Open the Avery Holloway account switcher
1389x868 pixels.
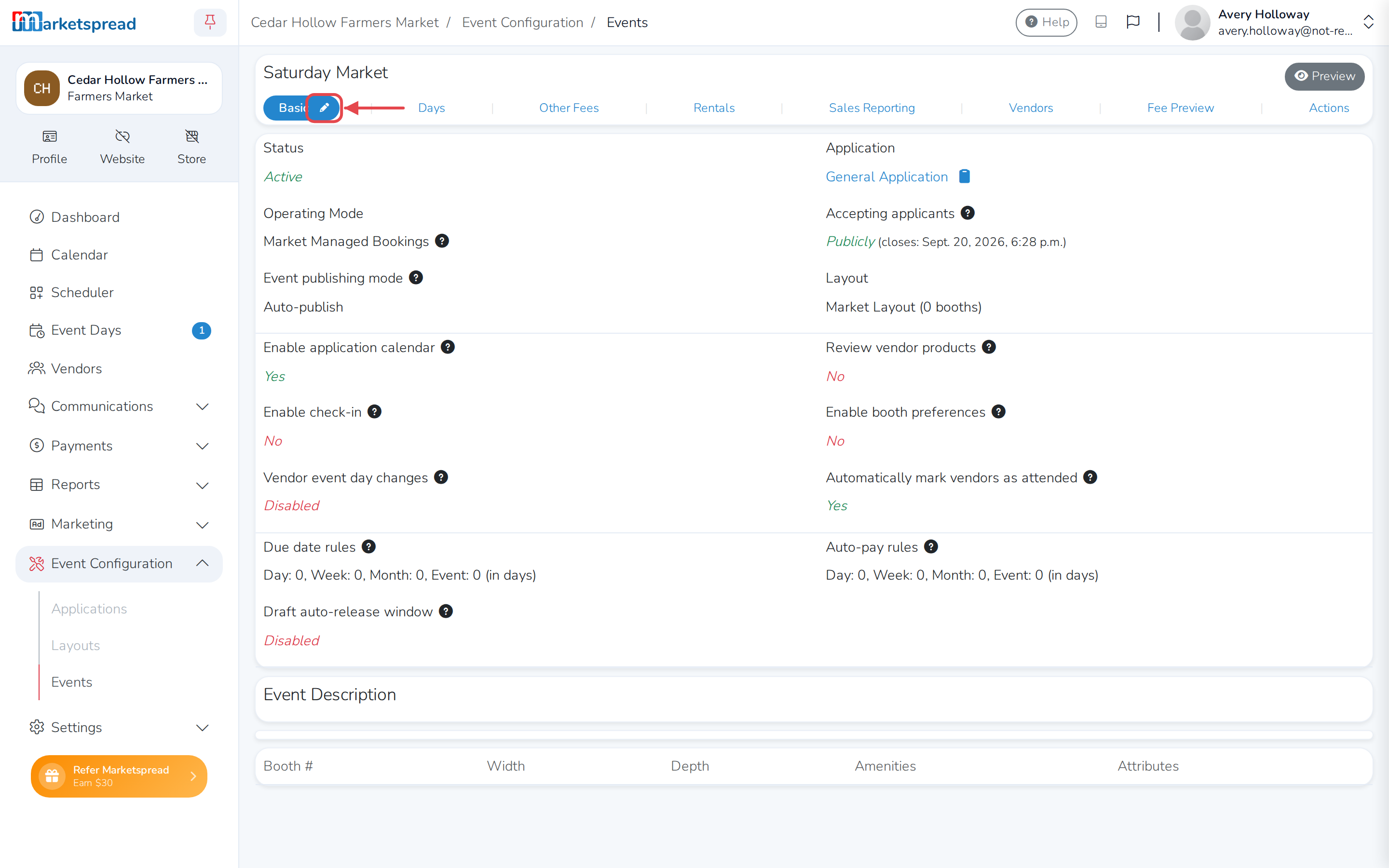coord(1275,22)
